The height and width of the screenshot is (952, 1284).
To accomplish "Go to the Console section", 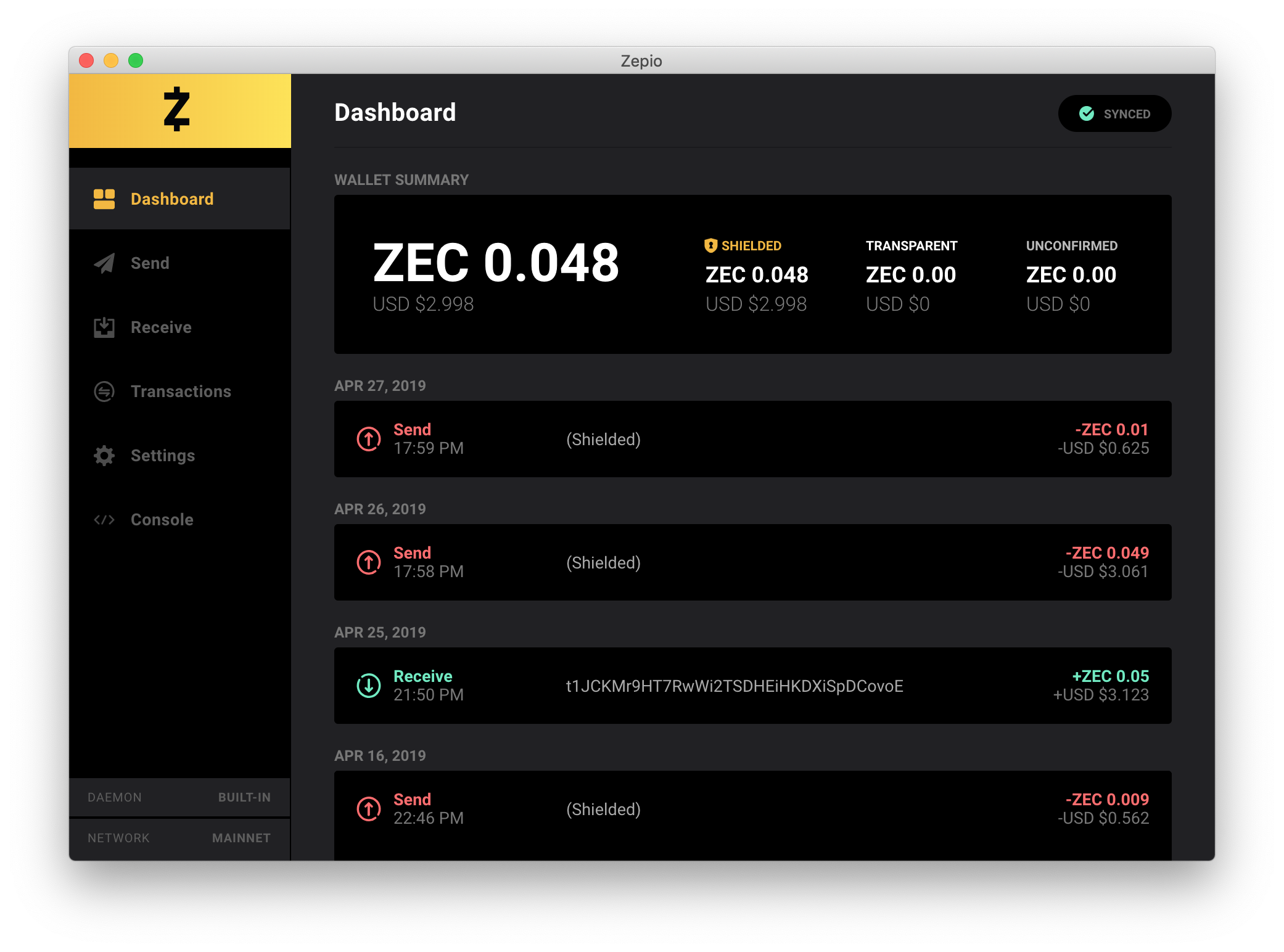I will (162, 520).
